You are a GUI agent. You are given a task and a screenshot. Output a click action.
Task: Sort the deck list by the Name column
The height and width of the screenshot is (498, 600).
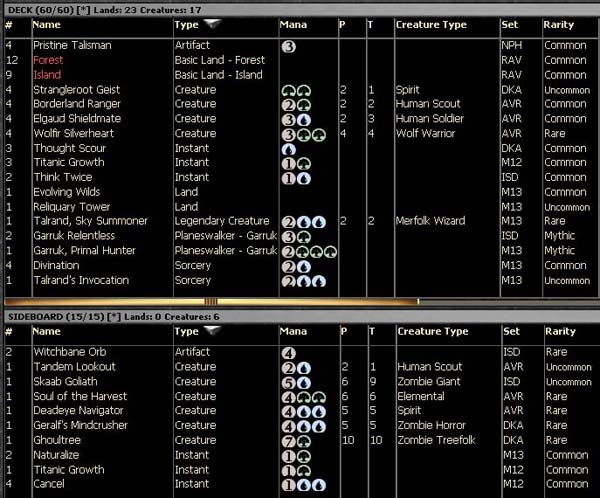[46, 24]
